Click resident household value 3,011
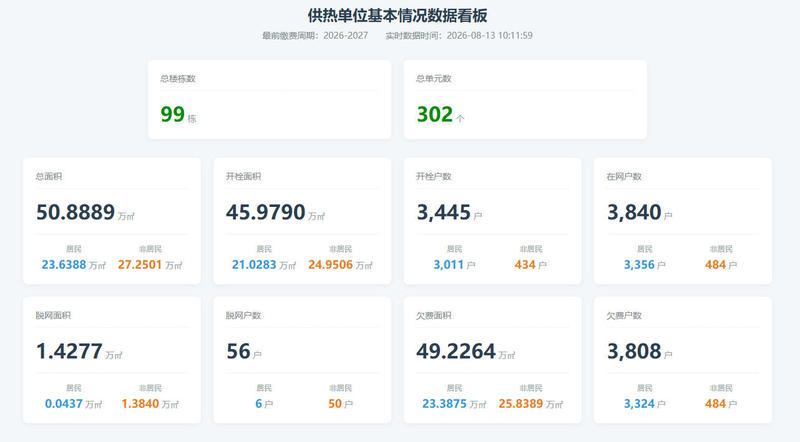 448,265
